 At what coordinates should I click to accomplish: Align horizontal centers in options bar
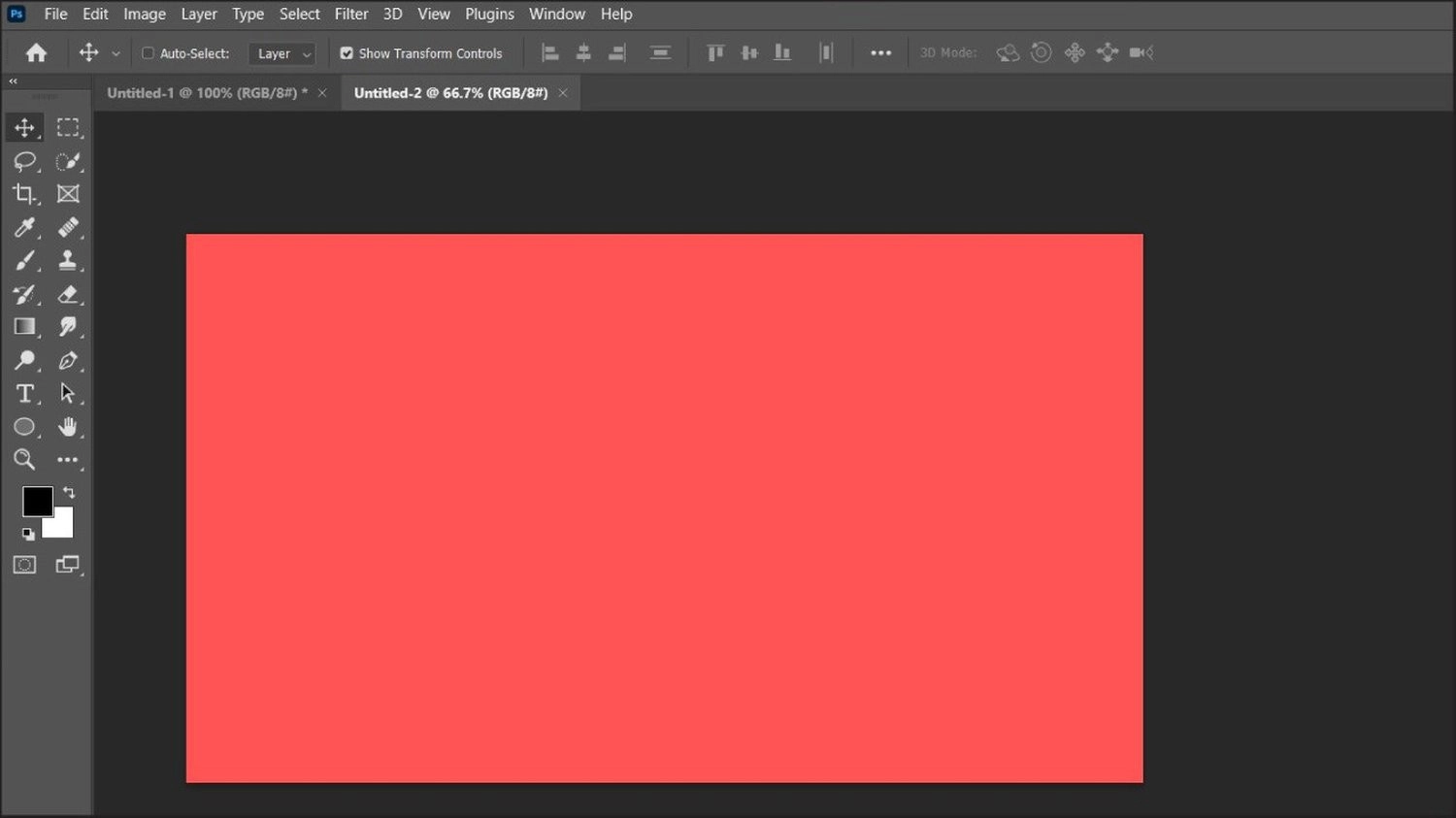[583, 53]
